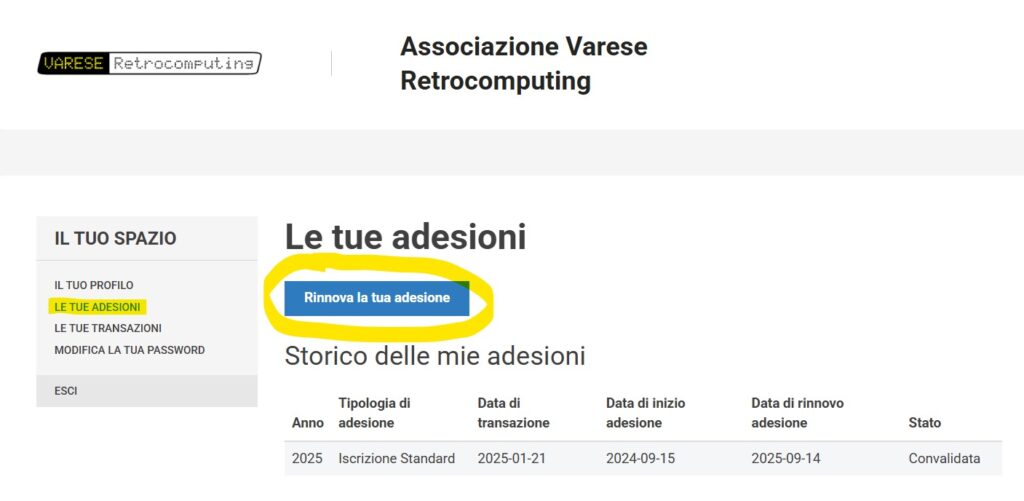Go to Le Tue Transazioni
1024x501 pixels.
click(108, 329)
